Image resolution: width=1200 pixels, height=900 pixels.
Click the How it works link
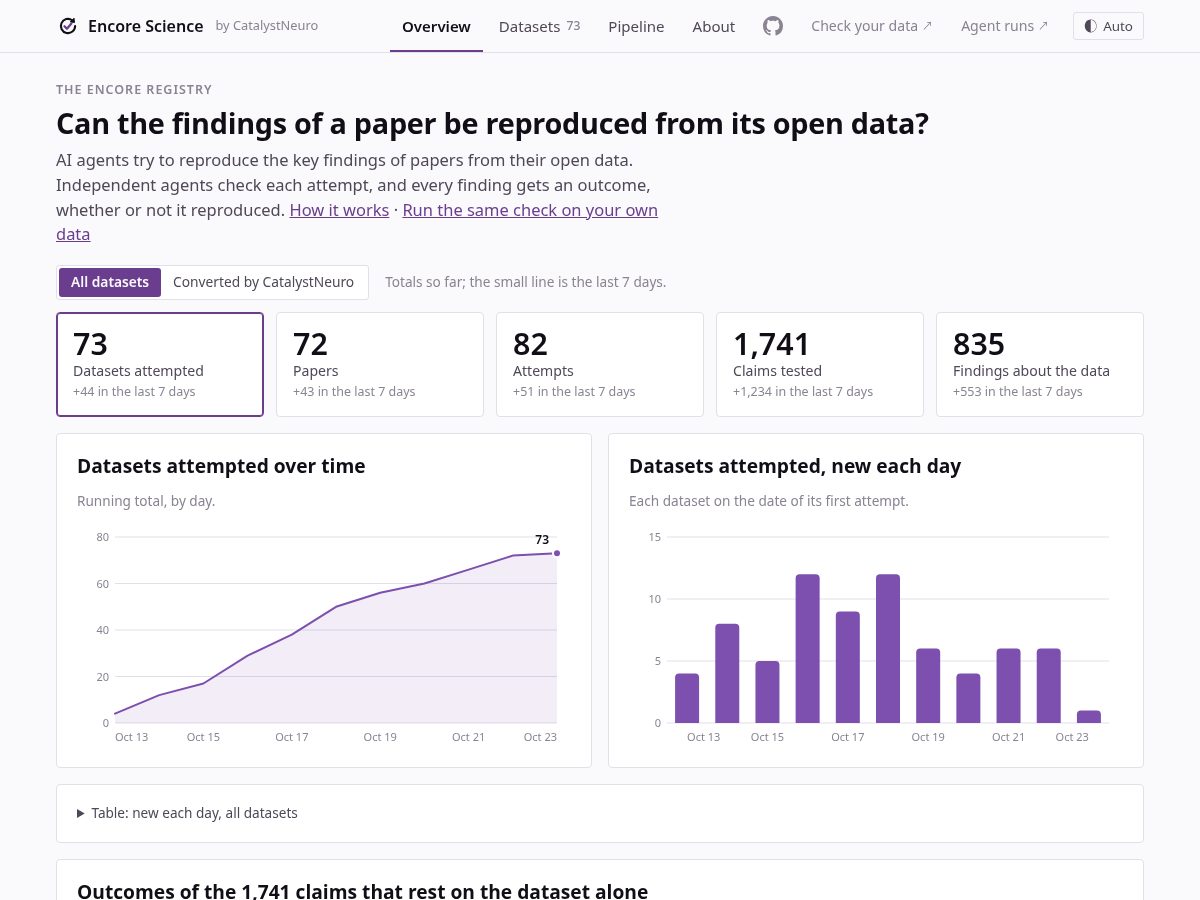pos(339,210)
